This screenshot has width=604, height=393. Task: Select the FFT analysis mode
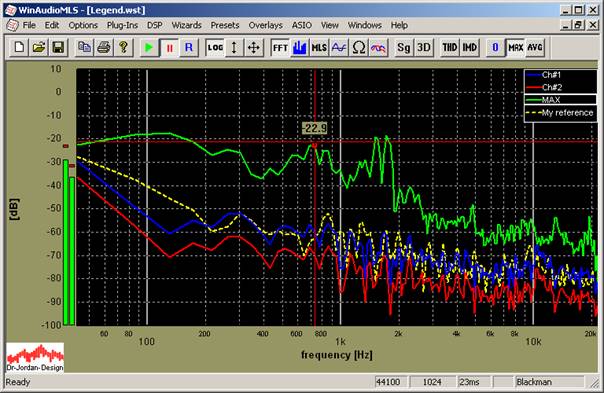[280, 47]
